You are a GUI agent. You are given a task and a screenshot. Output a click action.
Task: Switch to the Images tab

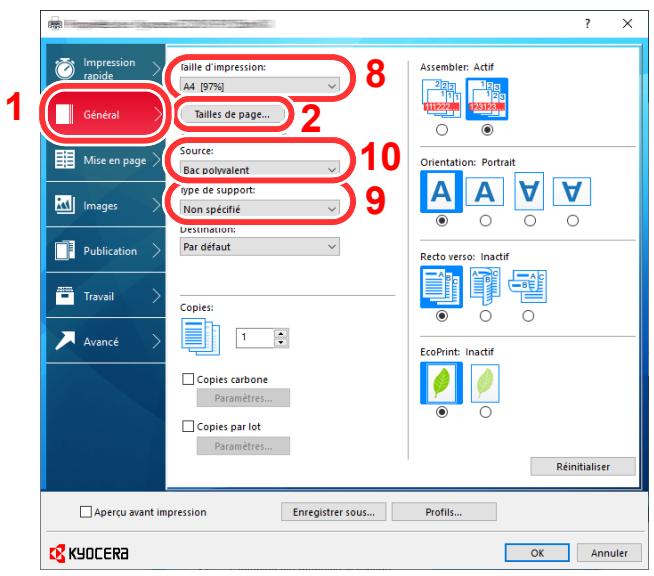pyautogui.click(x=106, y=205)
